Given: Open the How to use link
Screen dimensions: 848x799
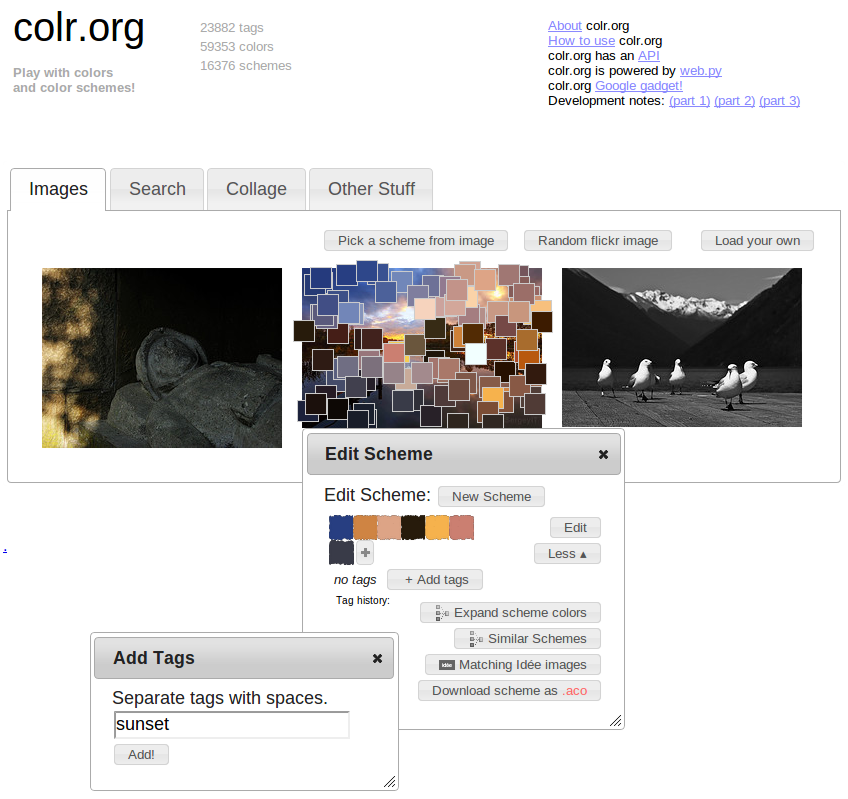Looking at the screenshot, I should [x=581, y=41].
